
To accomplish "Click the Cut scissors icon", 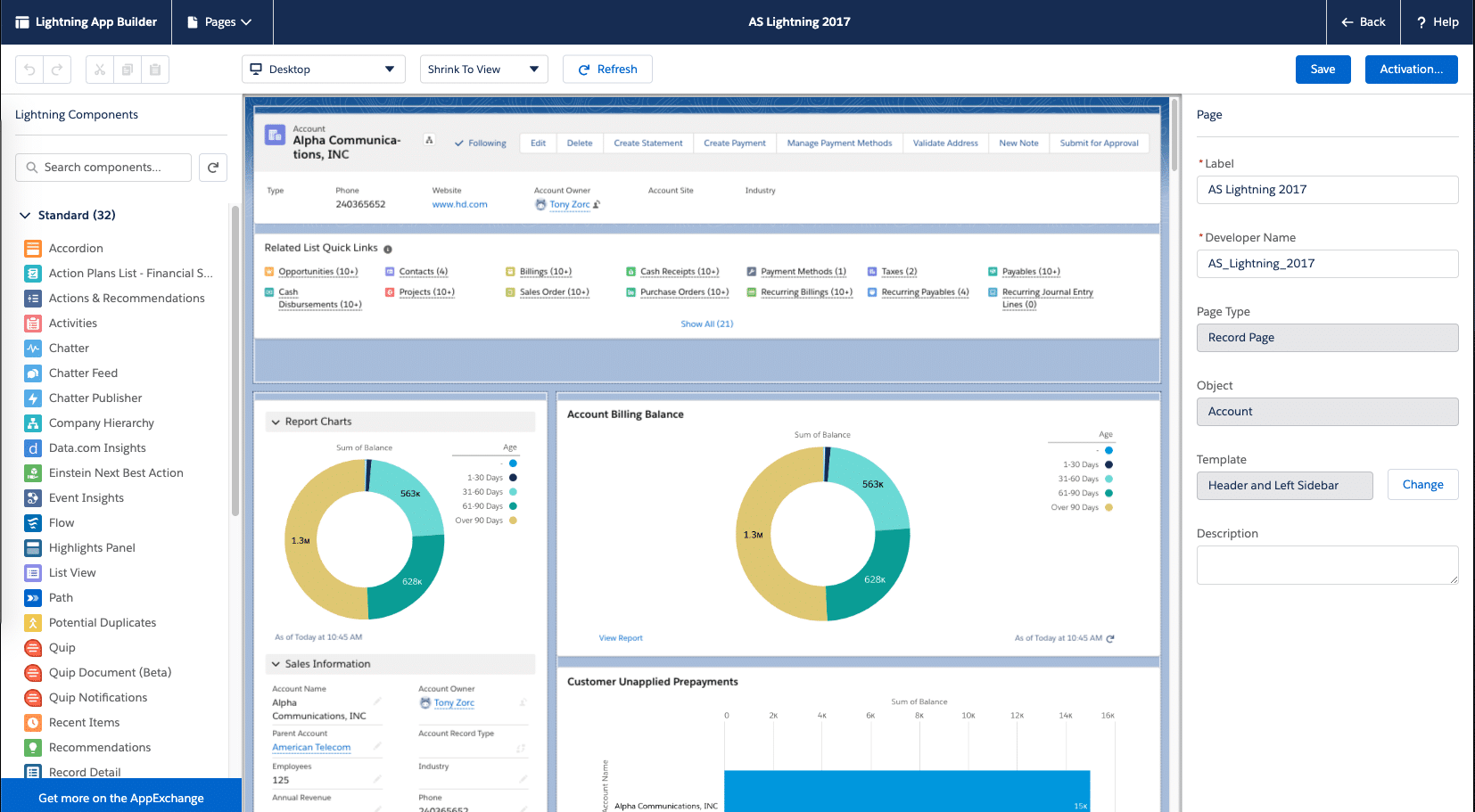I will click(100, 70).
